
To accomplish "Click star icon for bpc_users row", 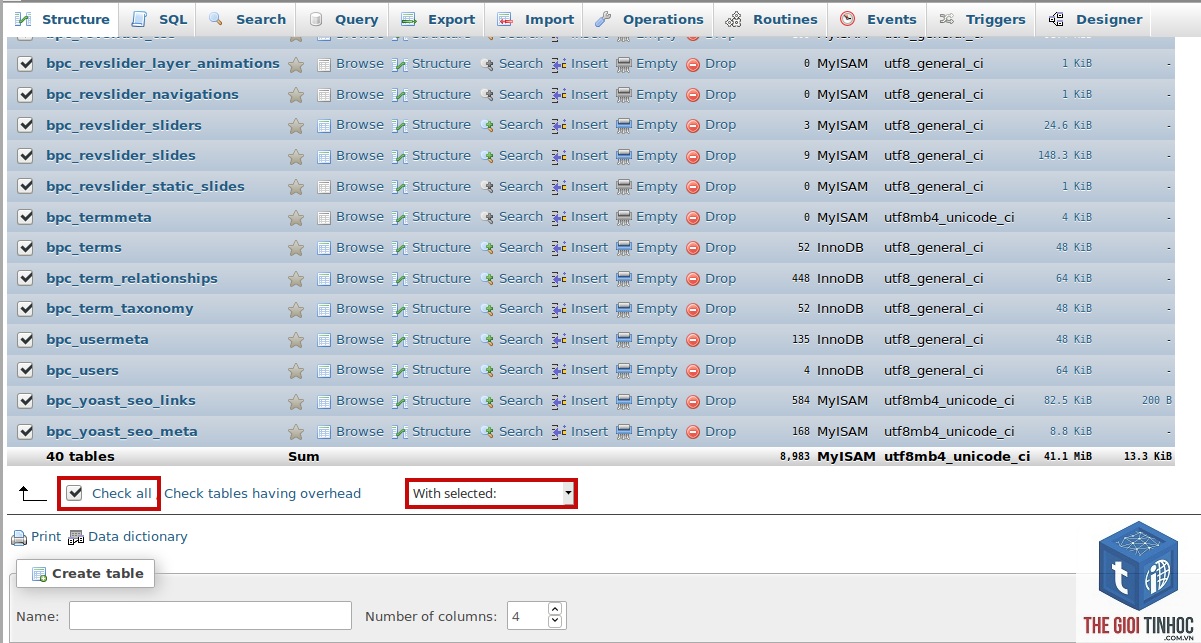I will point(296,371).
